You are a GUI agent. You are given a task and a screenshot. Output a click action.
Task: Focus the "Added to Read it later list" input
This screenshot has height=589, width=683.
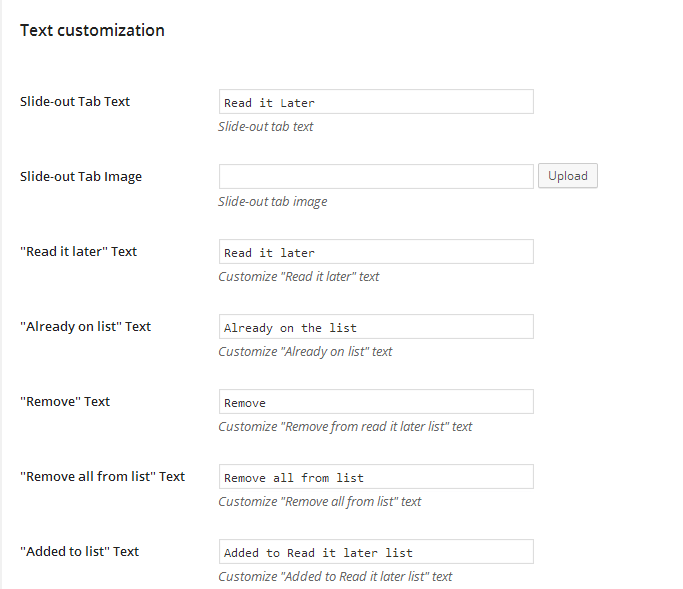pyautogui.click(x=376, y=552)
